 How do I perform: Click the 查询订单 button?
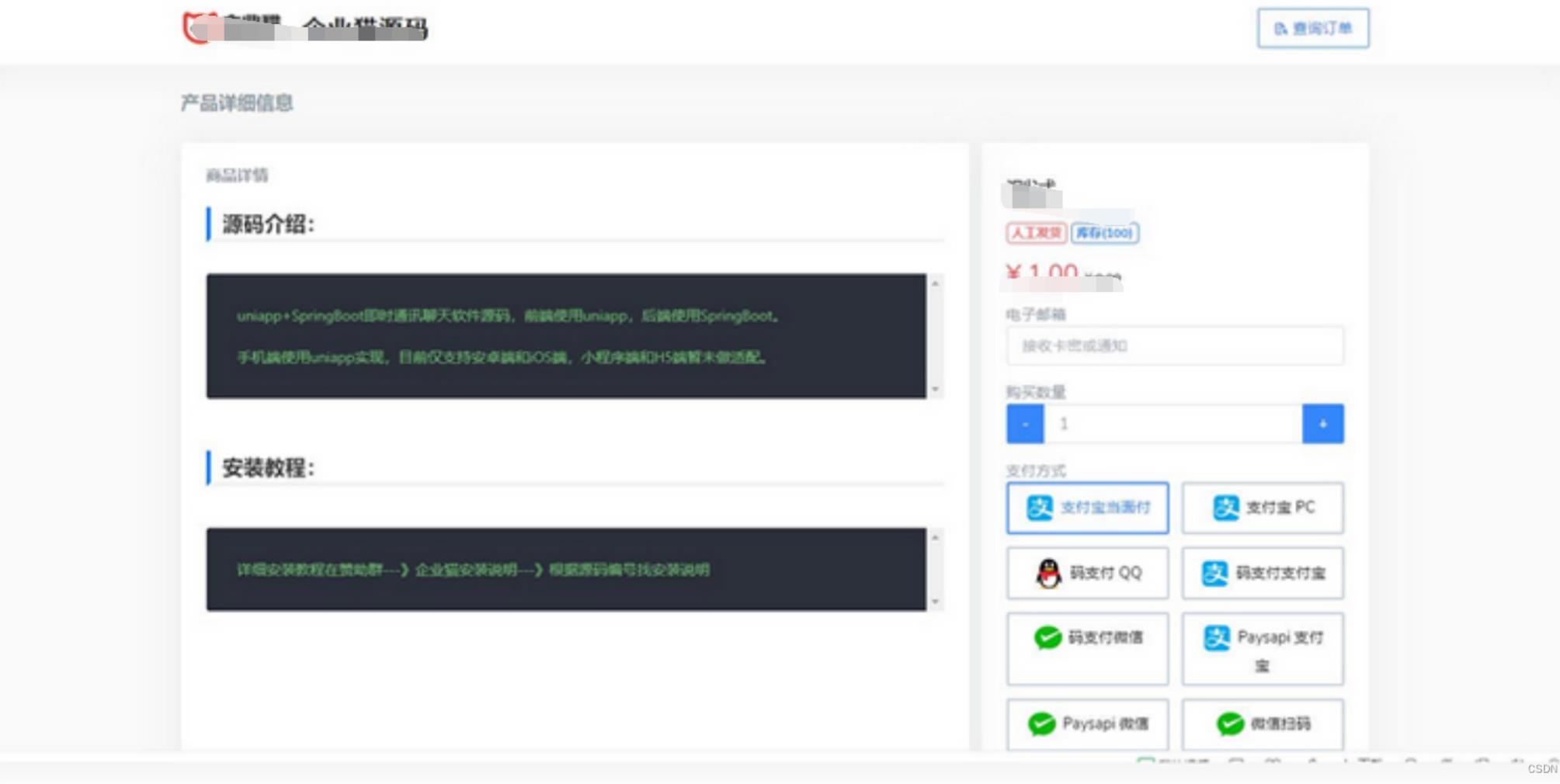pos(1313,29)
